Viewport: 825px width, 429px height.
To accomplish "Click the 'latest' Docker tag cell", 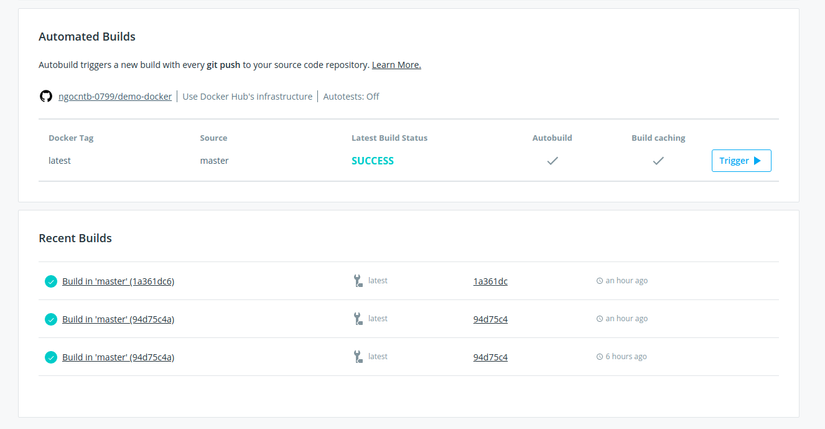I will point(60,161).
